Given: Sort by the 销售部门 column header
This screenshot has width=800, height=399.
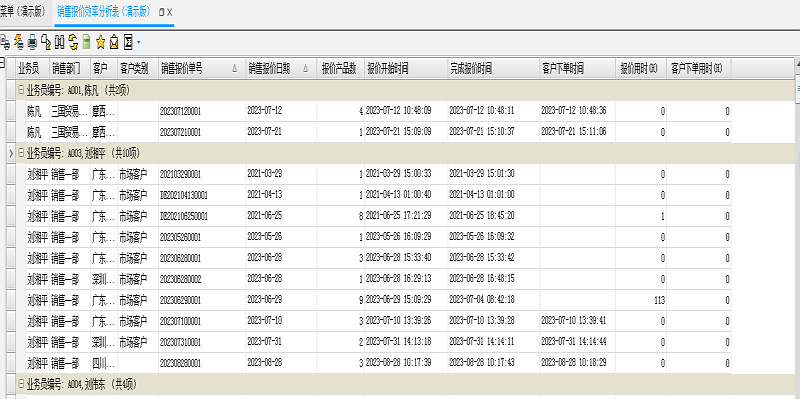Looking at the screenshot, I should point(70,69).
